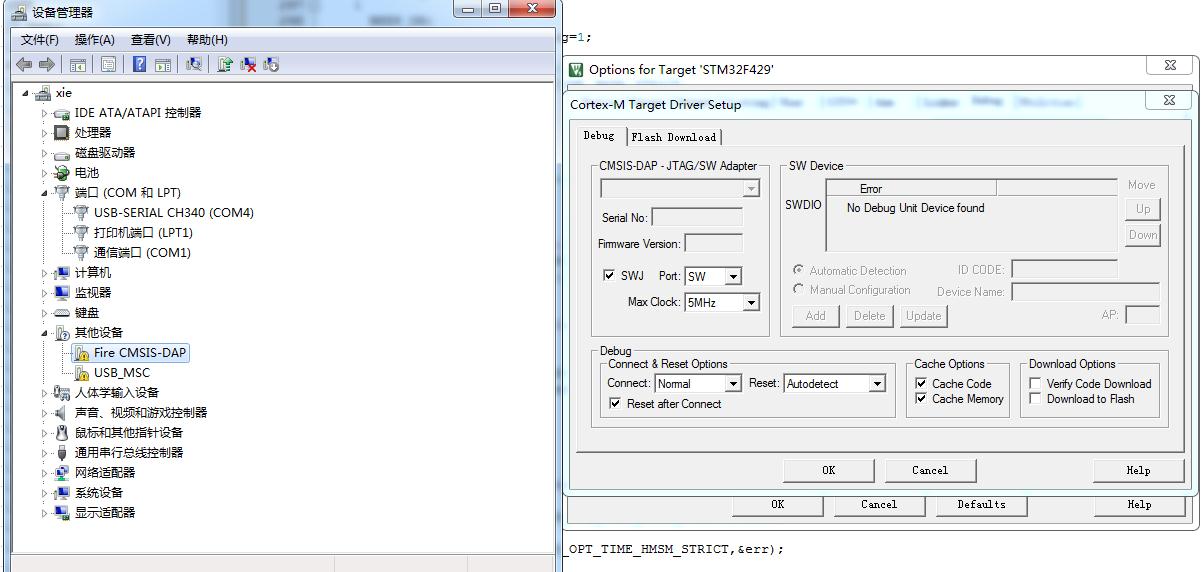Open the 操作(A) menu

tap(94, 40)
